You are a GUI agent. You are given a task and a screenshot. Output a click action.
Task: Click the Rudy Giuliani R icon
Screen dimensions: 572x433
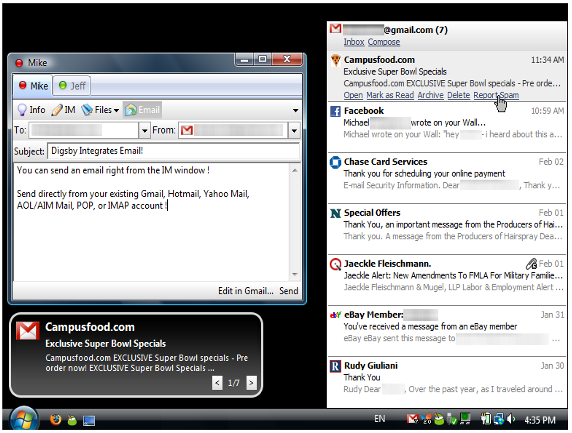pyautogui.click(x=335, y=366)
